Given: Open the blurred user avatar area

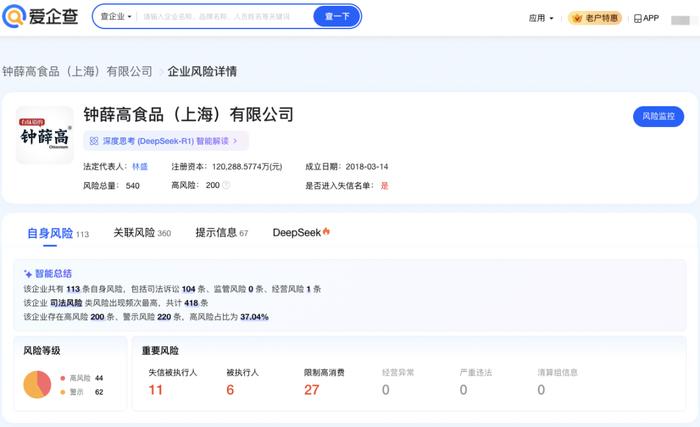Looking at the screenshot, I should [681, 20].
